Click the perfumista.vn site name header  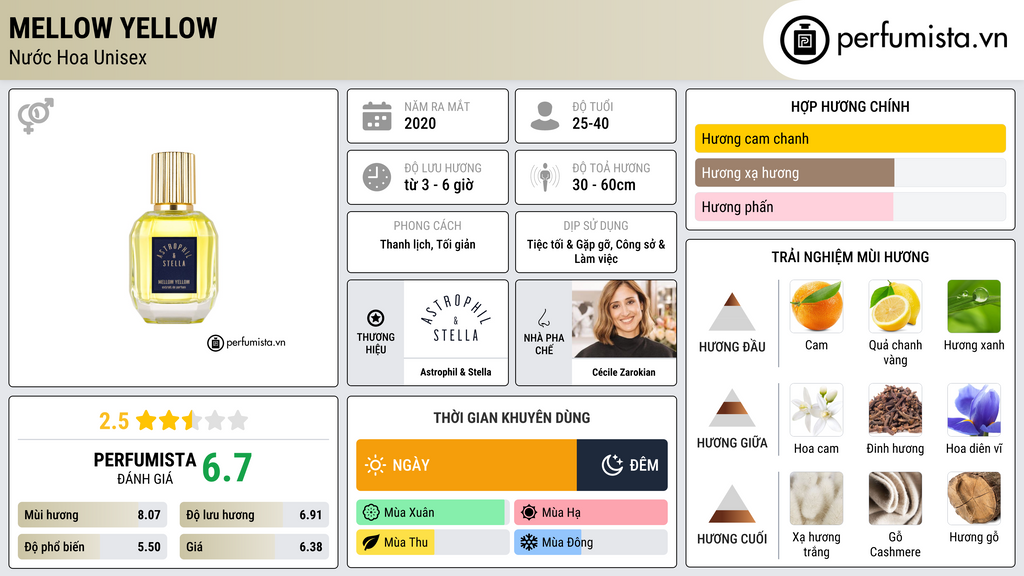[922, 38]
